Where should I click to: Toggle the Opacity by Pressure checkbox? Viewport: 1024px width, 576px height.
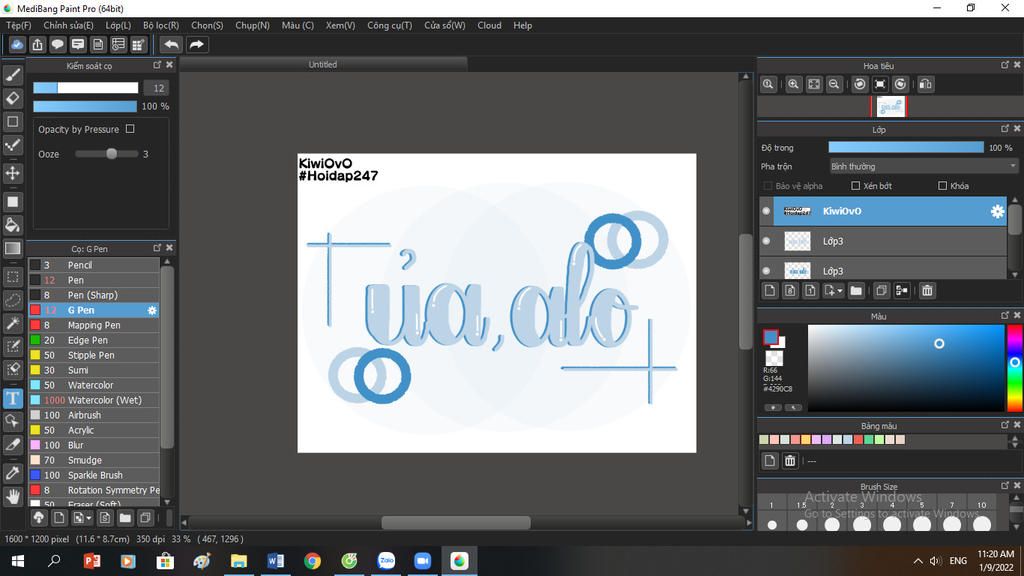[x=130, y=129]
